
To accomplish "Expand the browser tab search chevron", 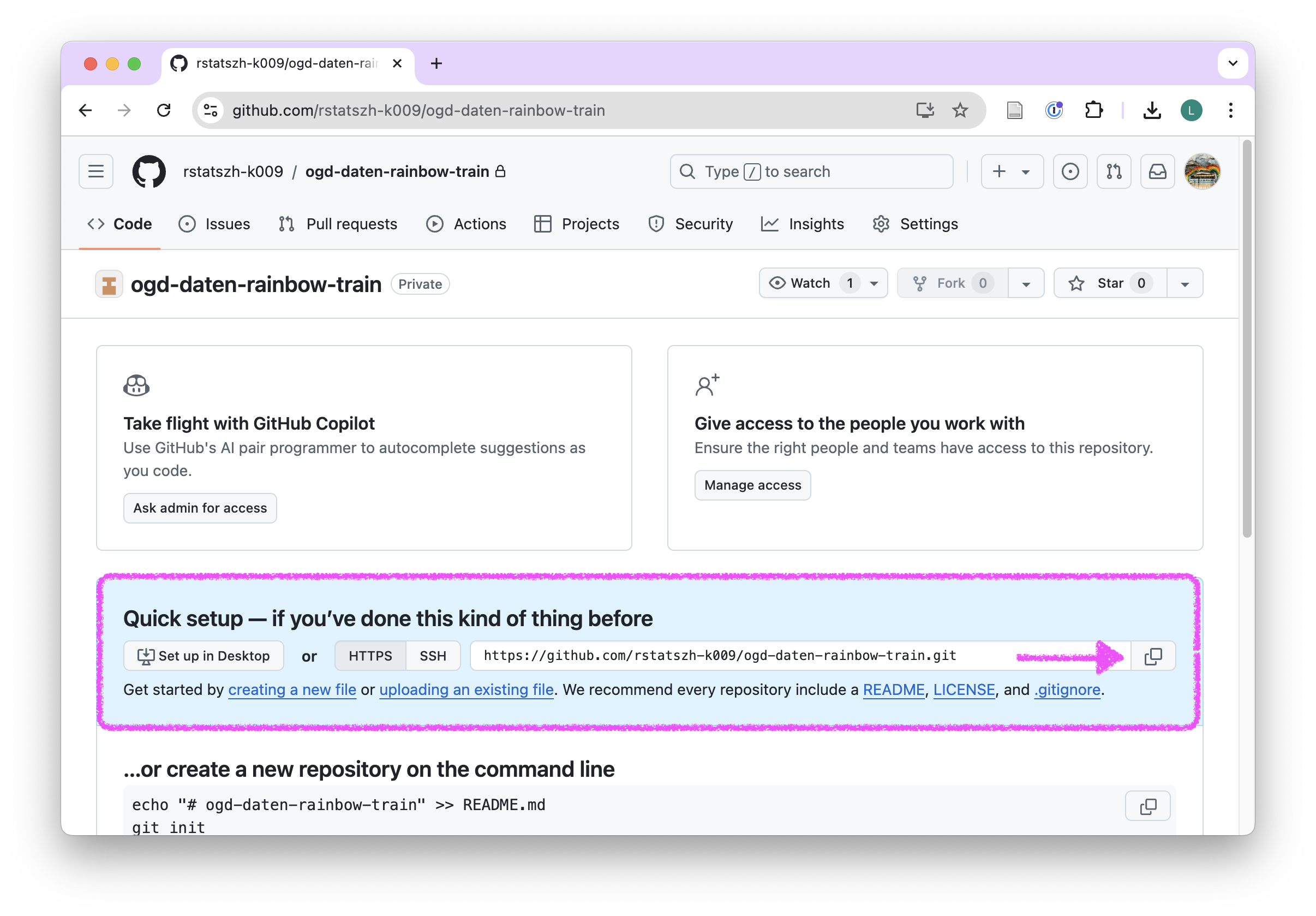I will (1233, 63).
